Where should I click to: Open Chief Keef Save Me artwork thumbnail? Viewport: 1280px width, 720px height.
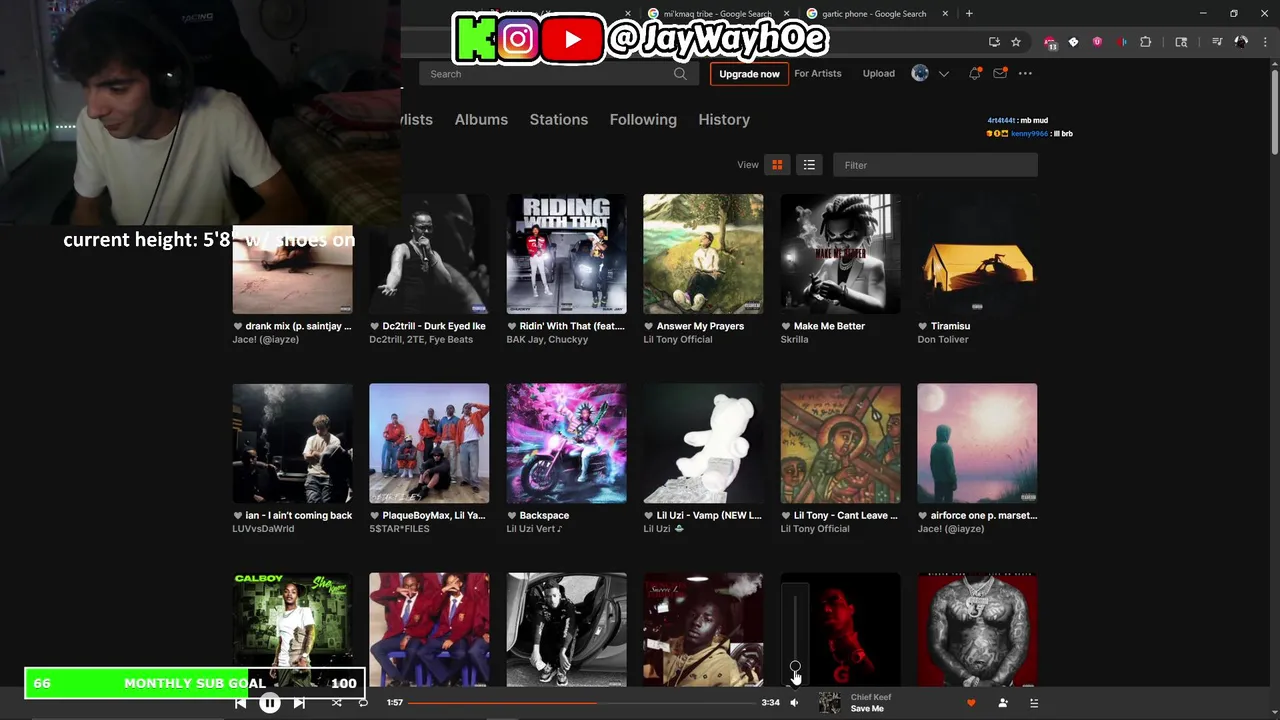[x=829, y=703]
